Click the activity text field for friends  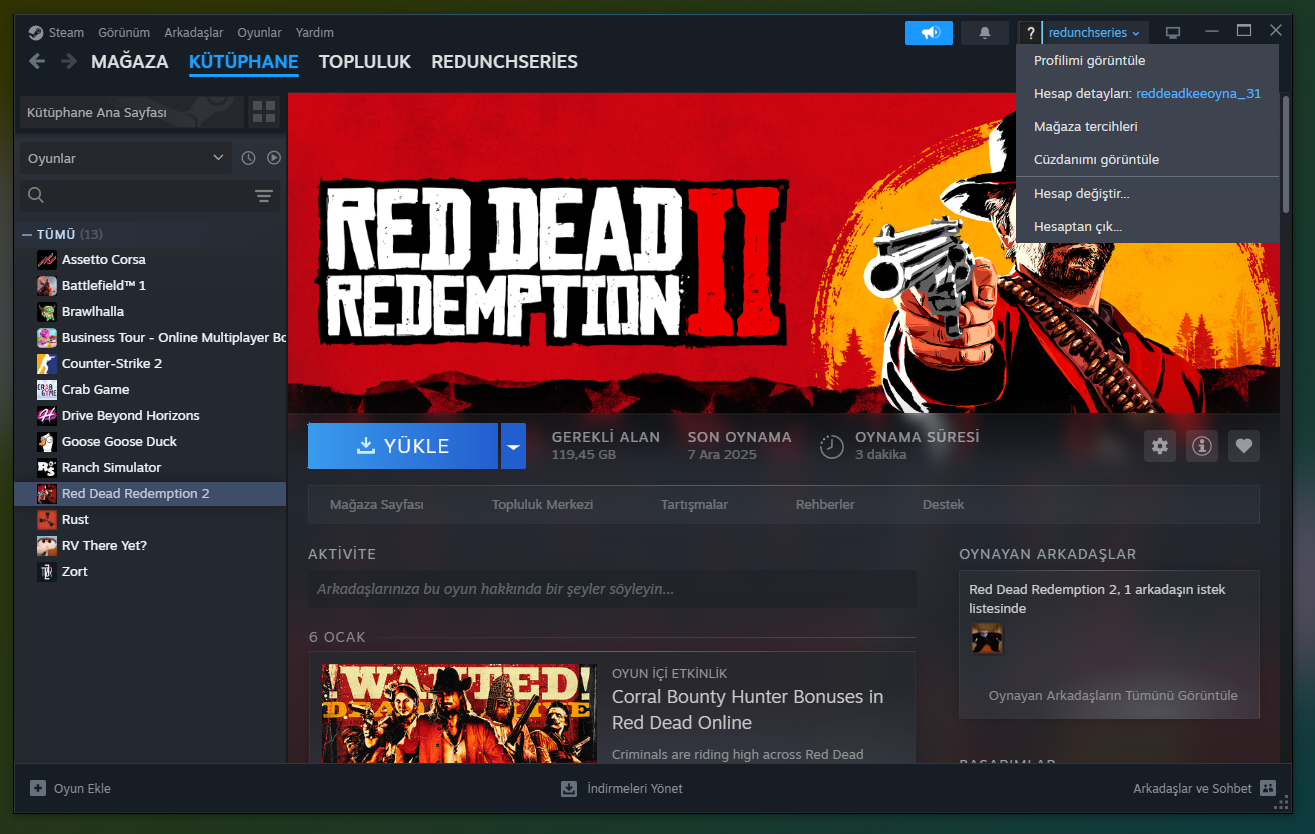point(612,589)
